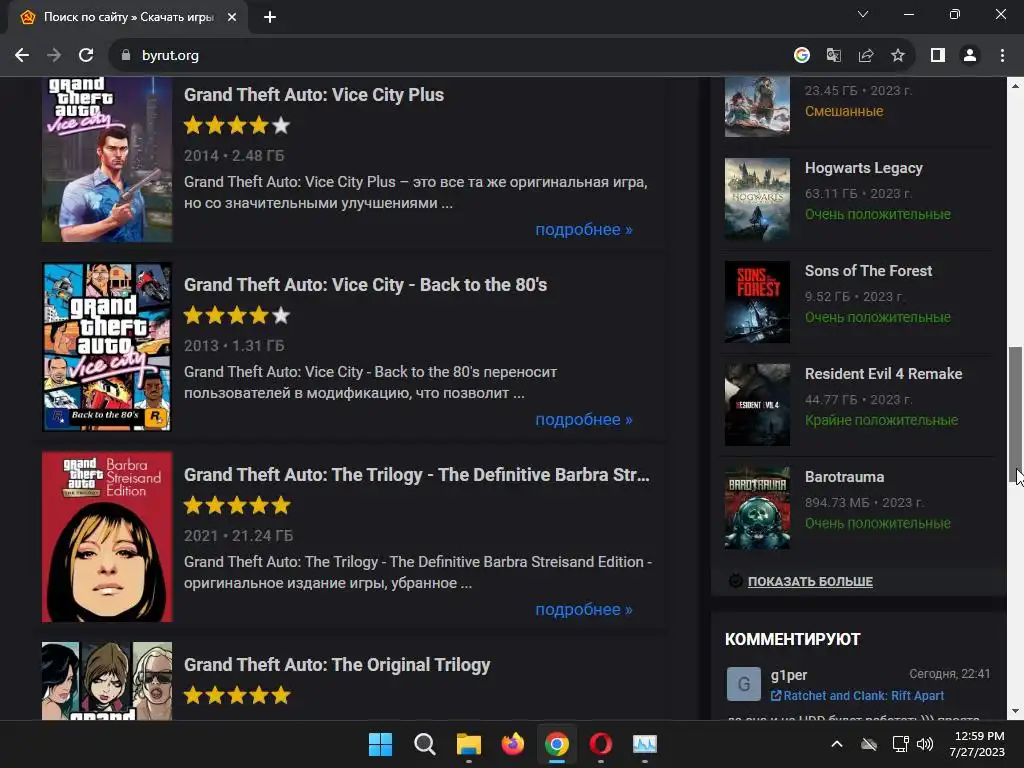Launch Firefox from the taskbar

[513, 744]
